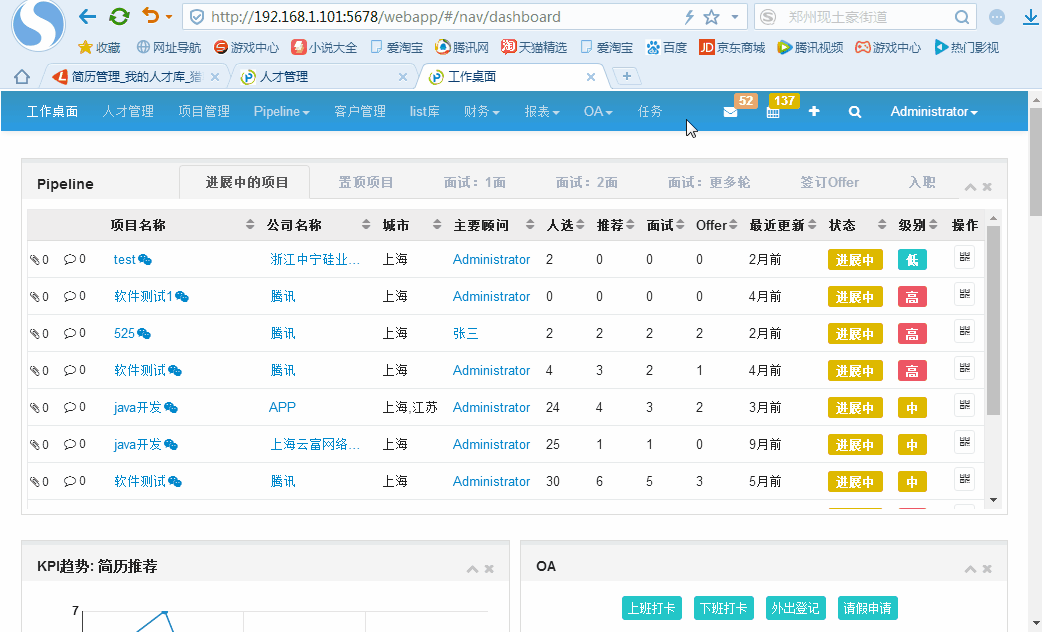1042x632 pixels.
Task: Reload page with green refresh icon
Action: 119,17
